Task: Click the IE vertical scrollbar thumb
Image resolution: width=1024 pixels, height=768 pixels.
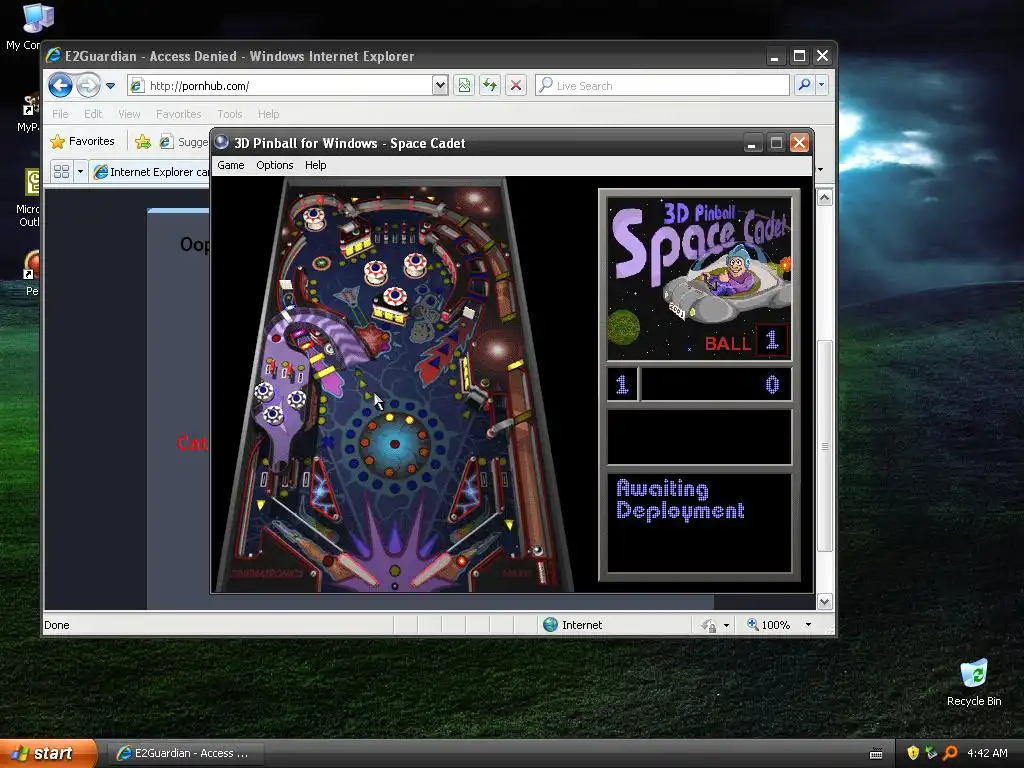Action: [x=825, y=446]
